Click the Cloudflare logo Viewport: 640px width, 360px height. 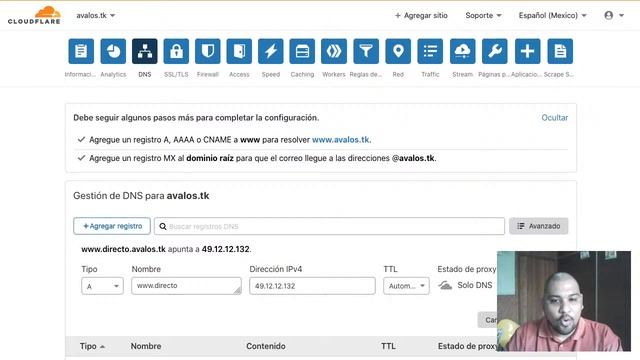(34, 15)
